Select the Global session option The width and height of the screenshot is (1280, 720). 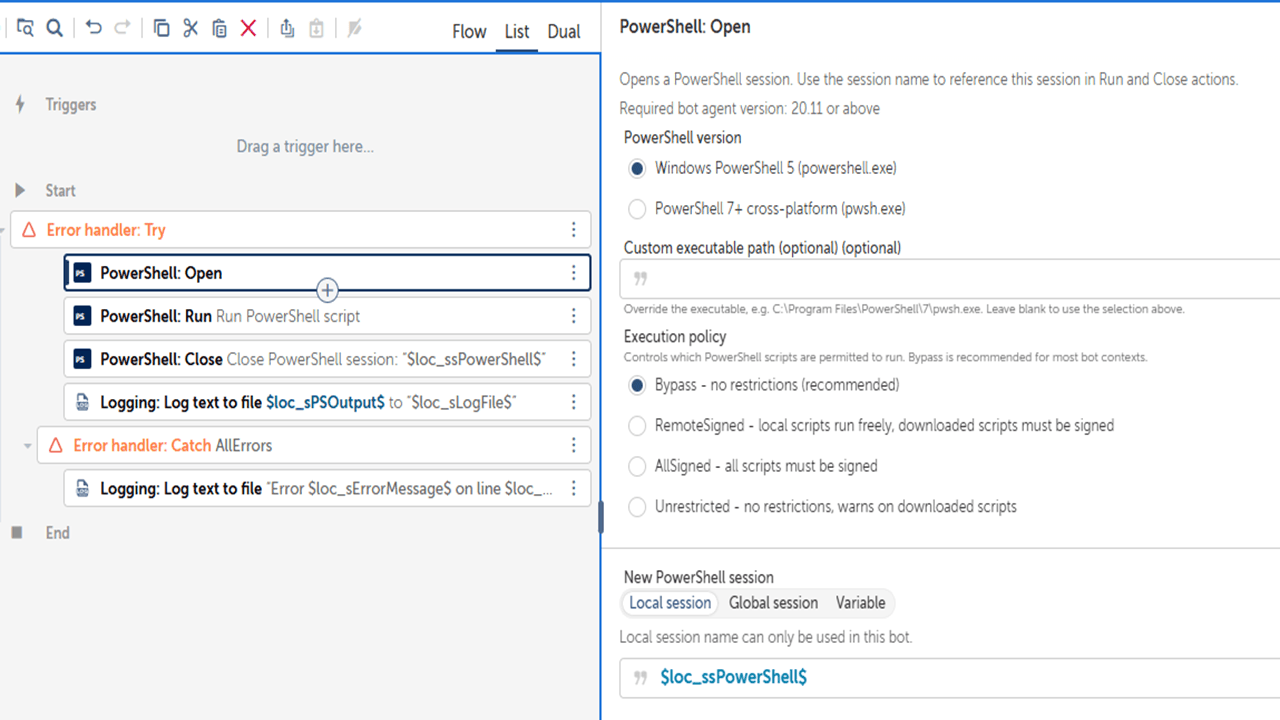coord(773,603)
